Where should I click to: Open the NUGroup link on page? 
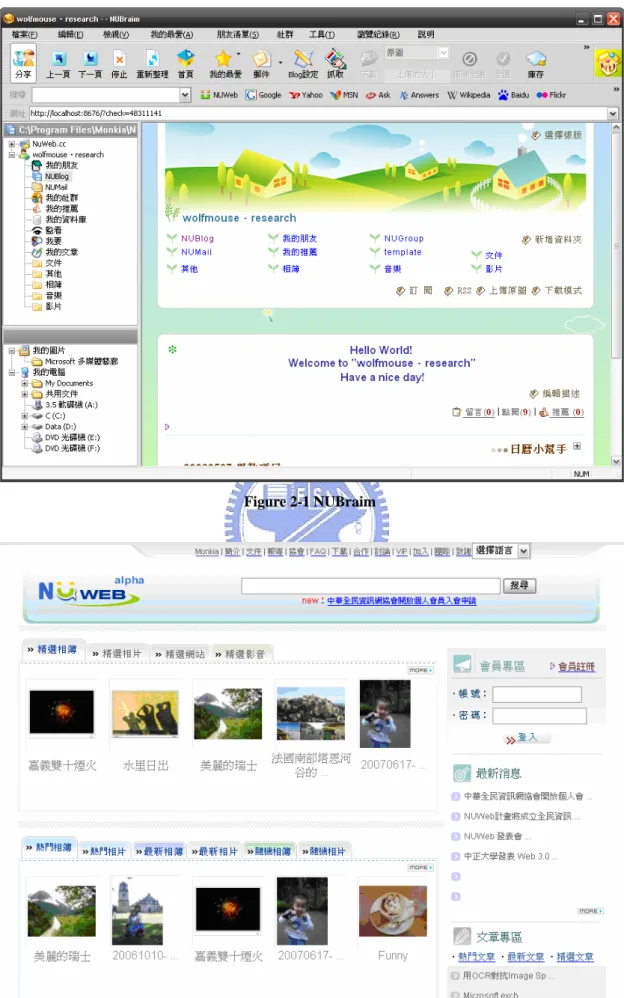[404, 238]
